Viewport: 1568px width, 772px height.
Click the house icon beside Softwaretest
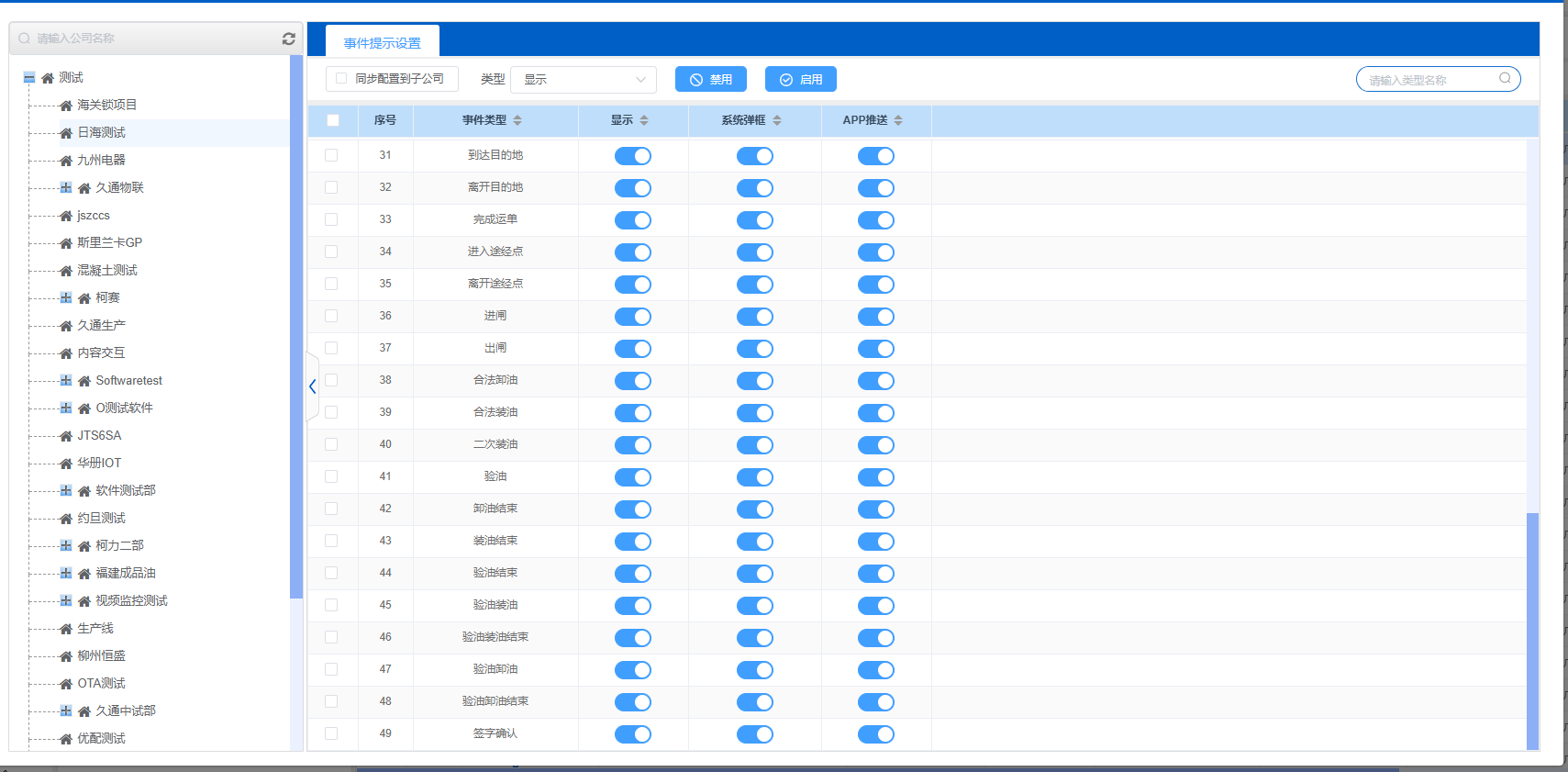click(84, 381)
